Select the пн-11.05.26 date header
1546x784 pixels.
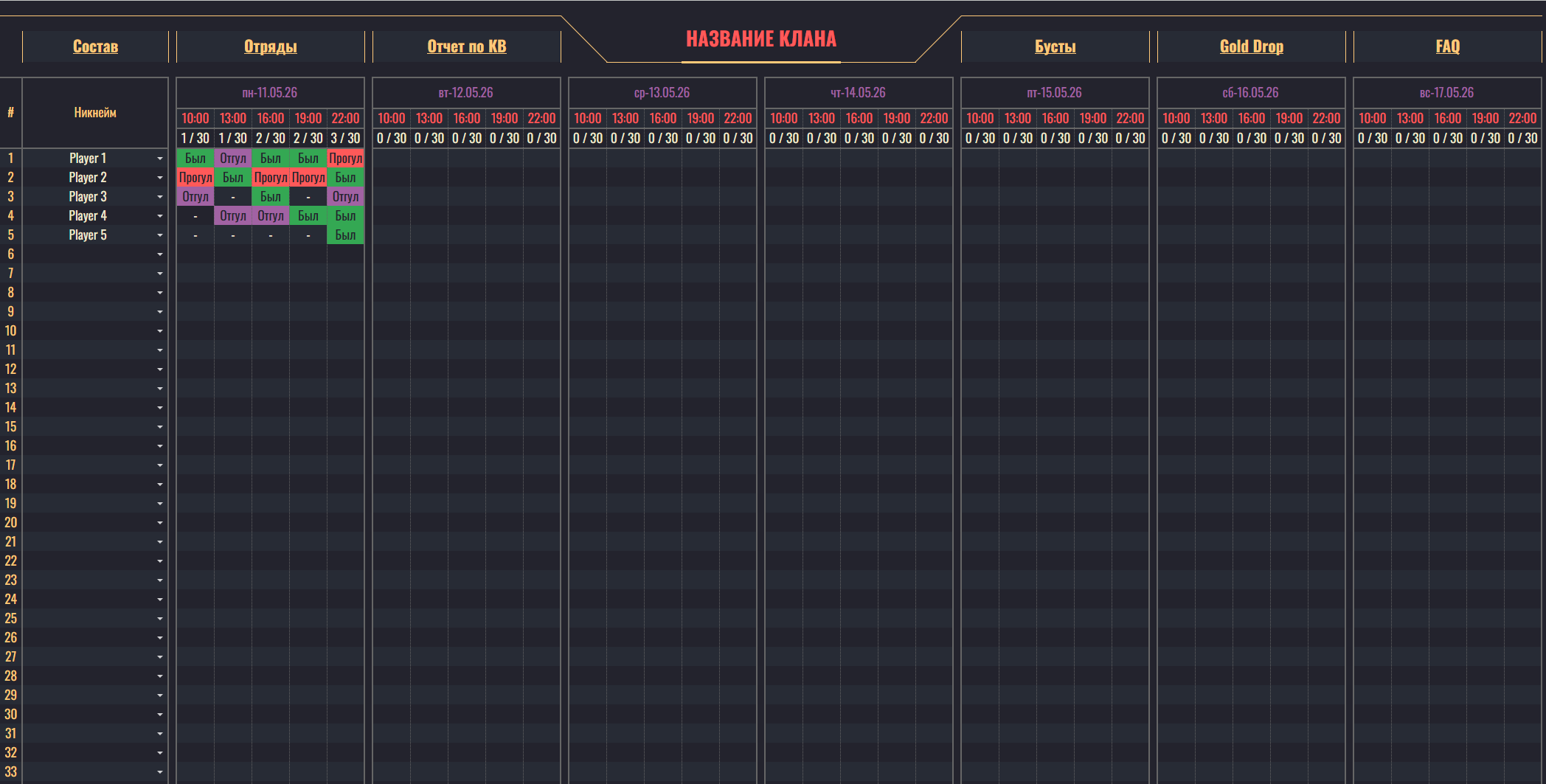[x=270, y=93]
